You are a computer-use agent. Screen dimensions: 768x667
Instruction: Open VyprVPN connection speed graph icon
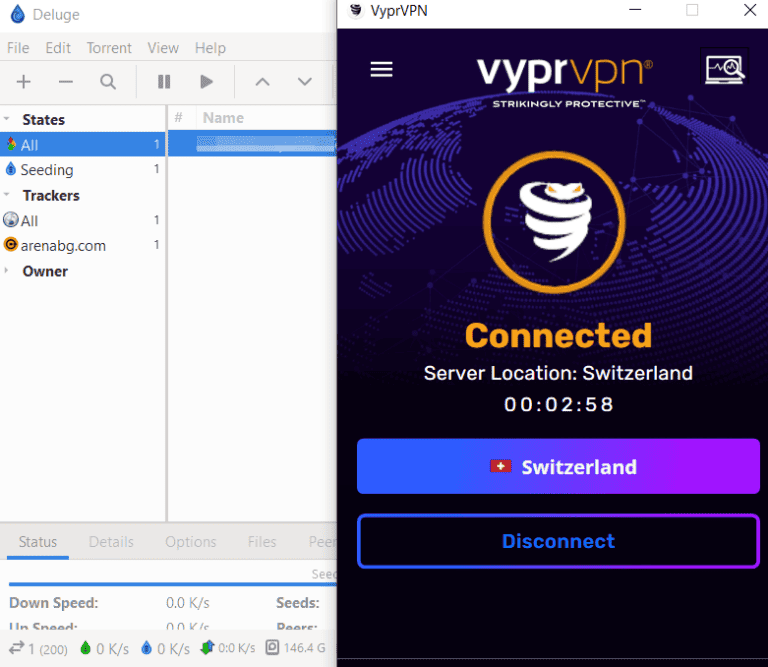[x=724, y=69]
